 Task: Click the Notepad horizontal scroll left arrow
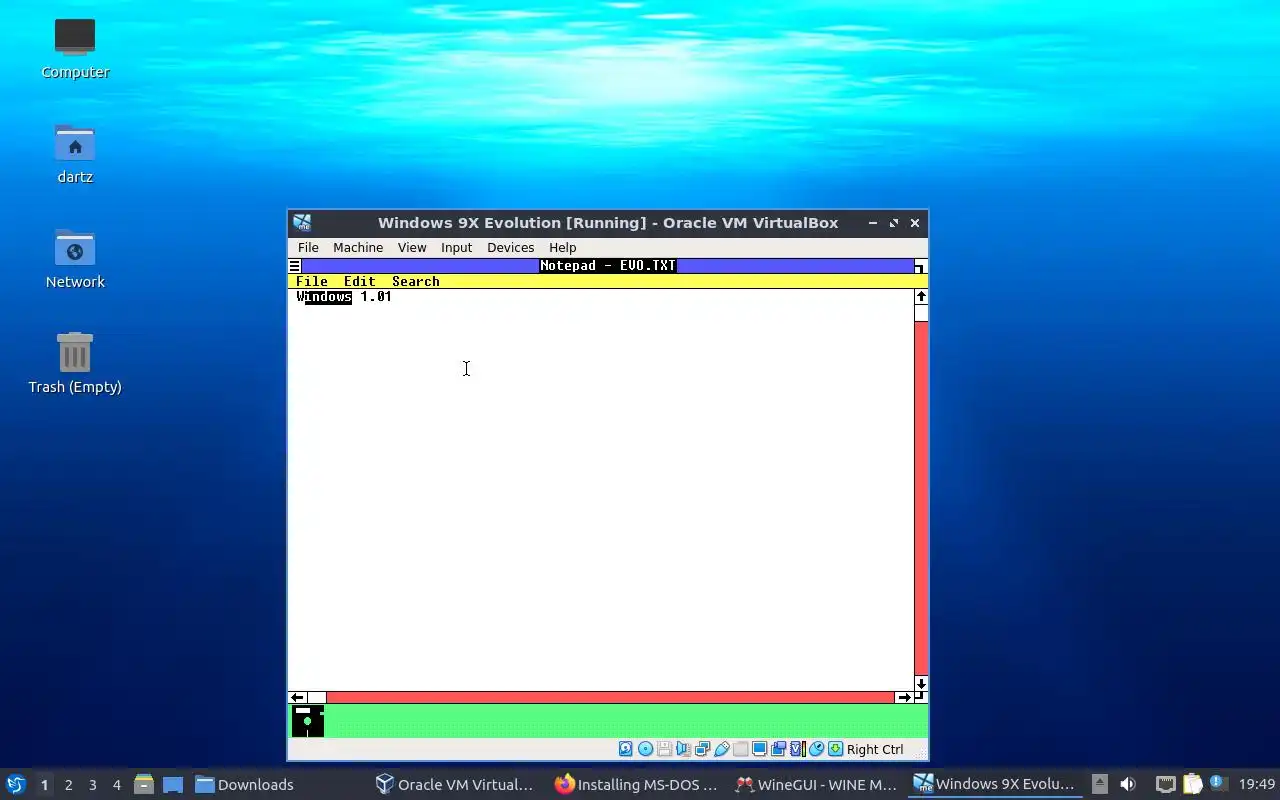pos(297,697)
